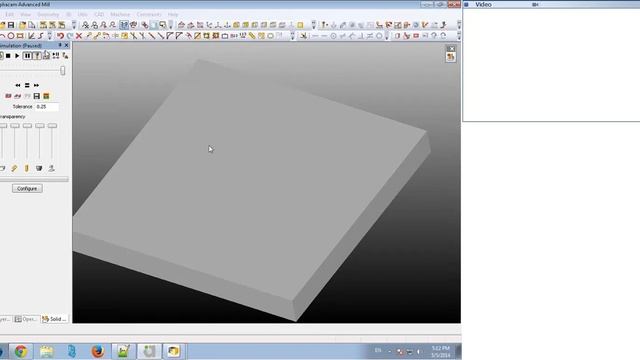Click the orange icon beside the simulation save icon

pyautogui.click(x=46, y=96)
